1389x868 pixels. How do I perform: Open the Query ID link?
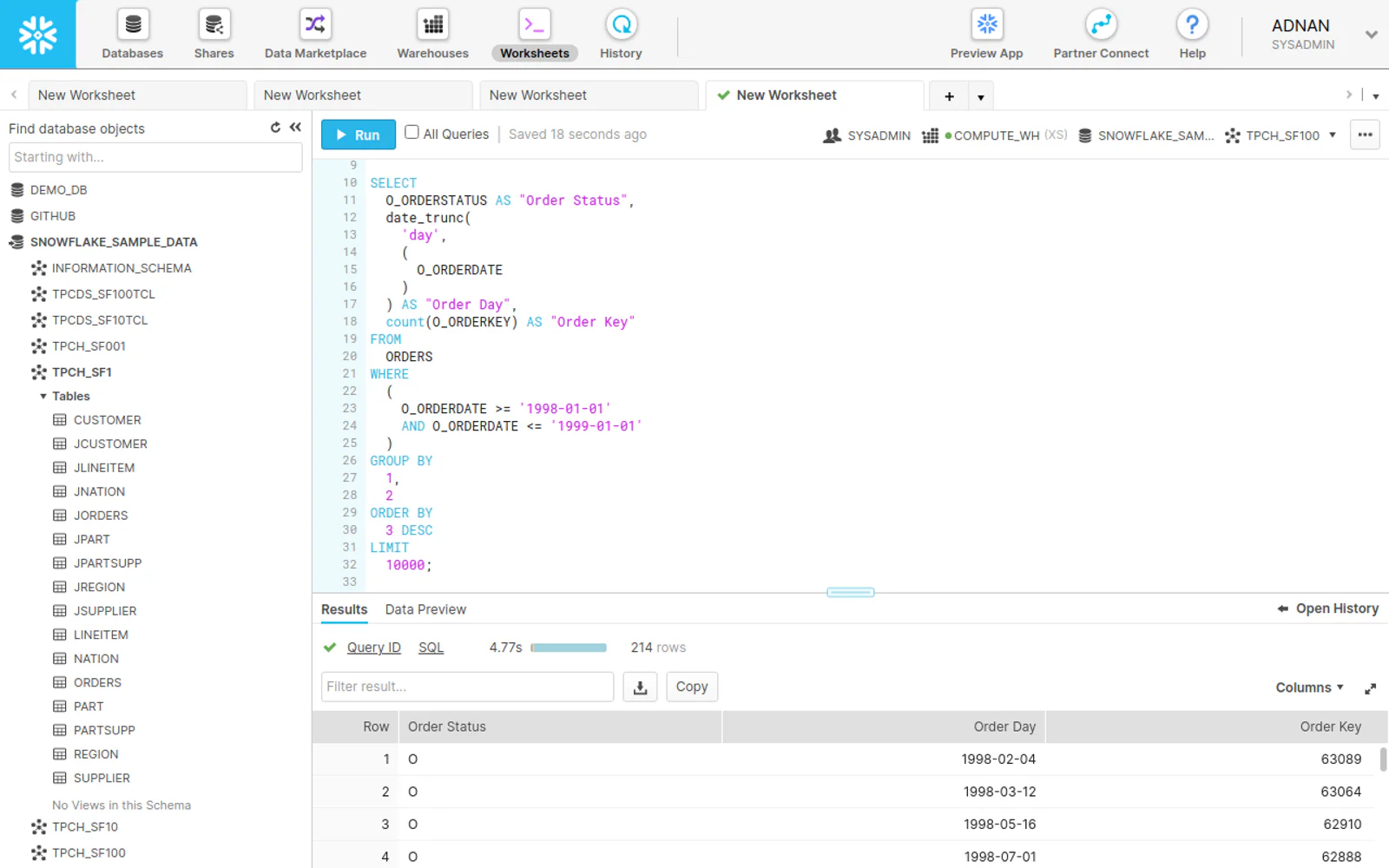(374, 648)
